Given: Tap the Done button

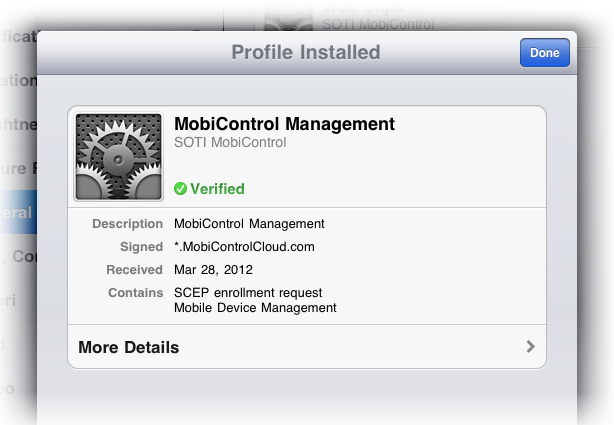Looking at the screenshot, I should 544,52.
